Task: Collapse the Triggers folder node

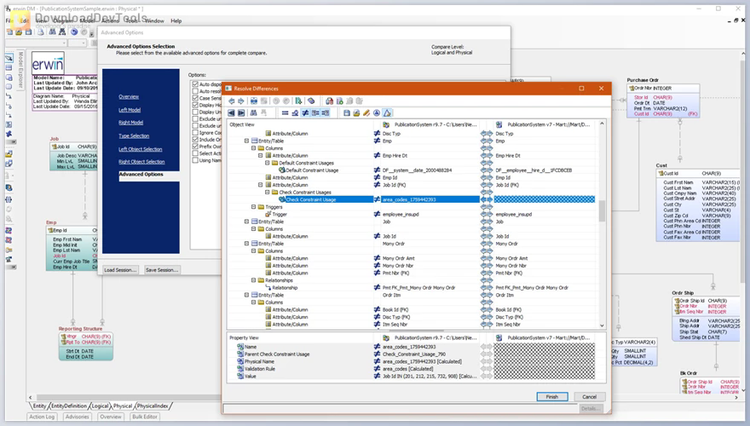Action: tap(254, 207)
